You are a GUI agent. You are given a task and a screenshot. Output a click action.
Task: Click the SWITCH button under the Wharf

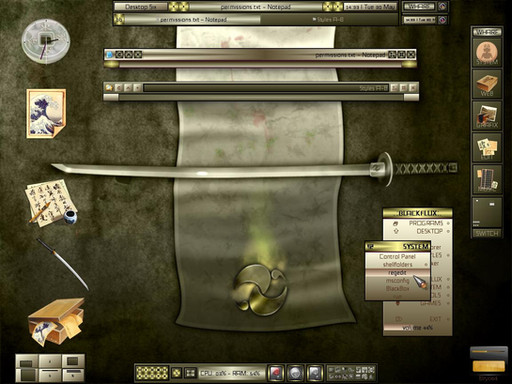coord(487,233)
